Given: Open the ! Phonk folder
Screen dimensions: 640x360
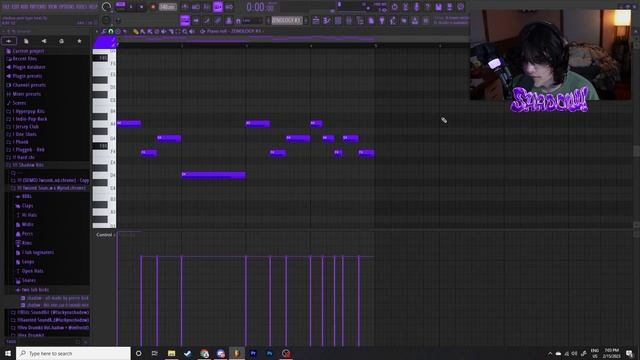Looking at the screenshot, I should pos(20,142).
